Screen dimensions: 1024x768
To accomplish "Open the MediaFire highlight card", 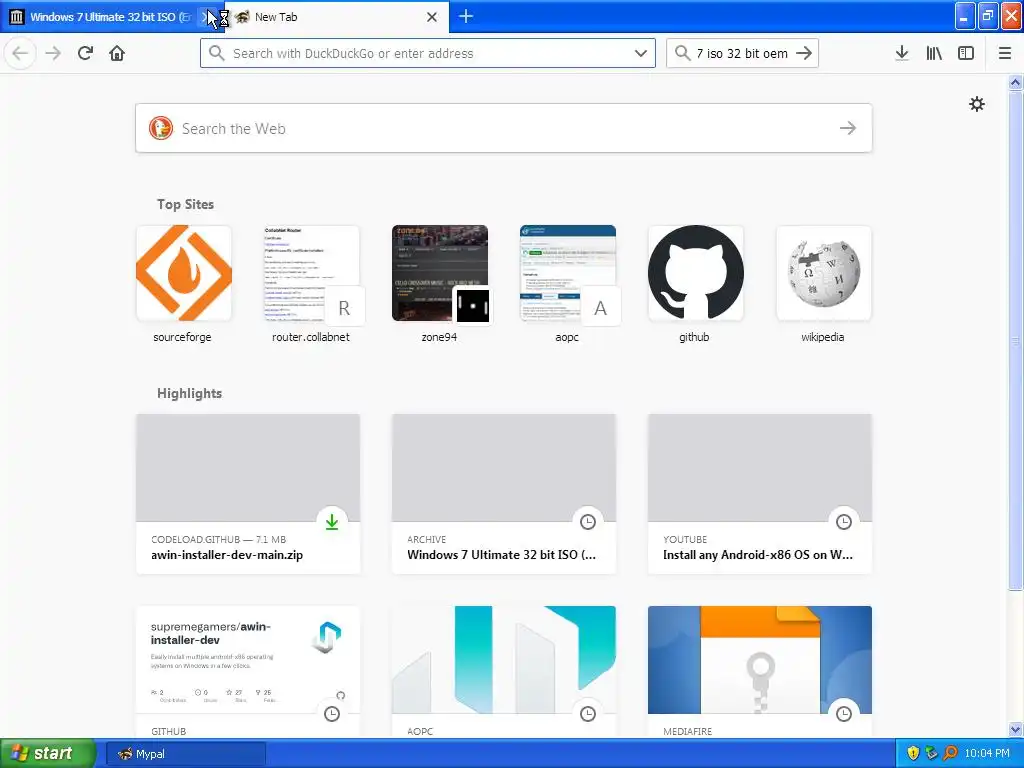I will click(760, 671).
